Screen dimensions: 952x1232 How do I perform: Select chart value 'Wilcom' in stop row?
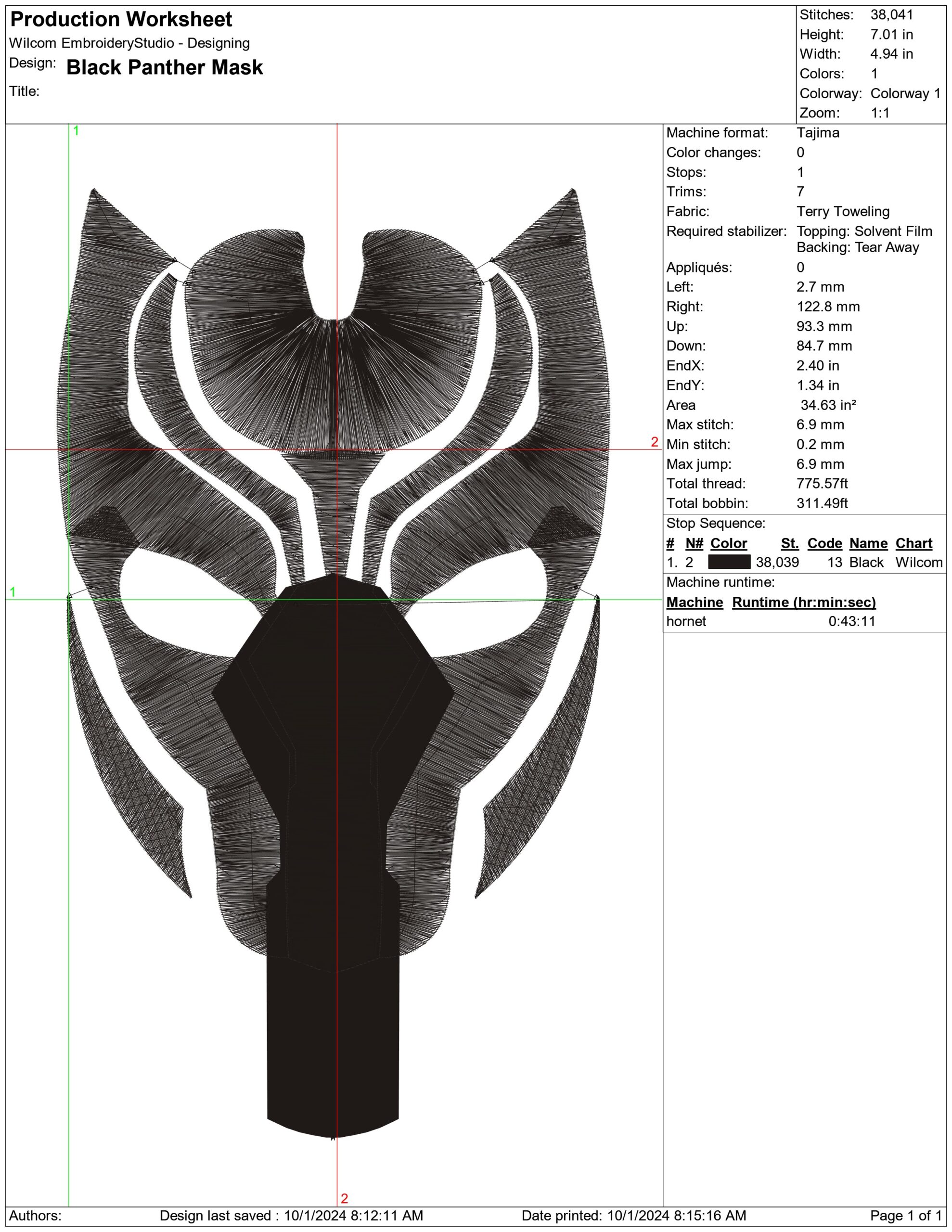[919, 563]
